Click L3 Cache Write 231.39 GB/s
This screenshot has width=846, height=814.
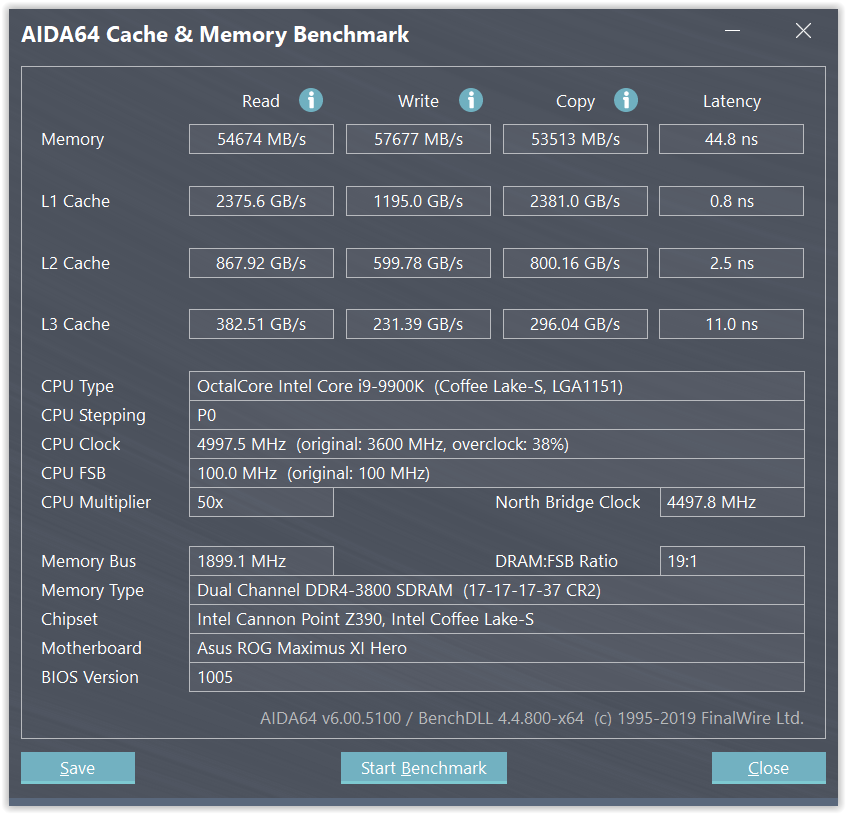pos(418,324)
